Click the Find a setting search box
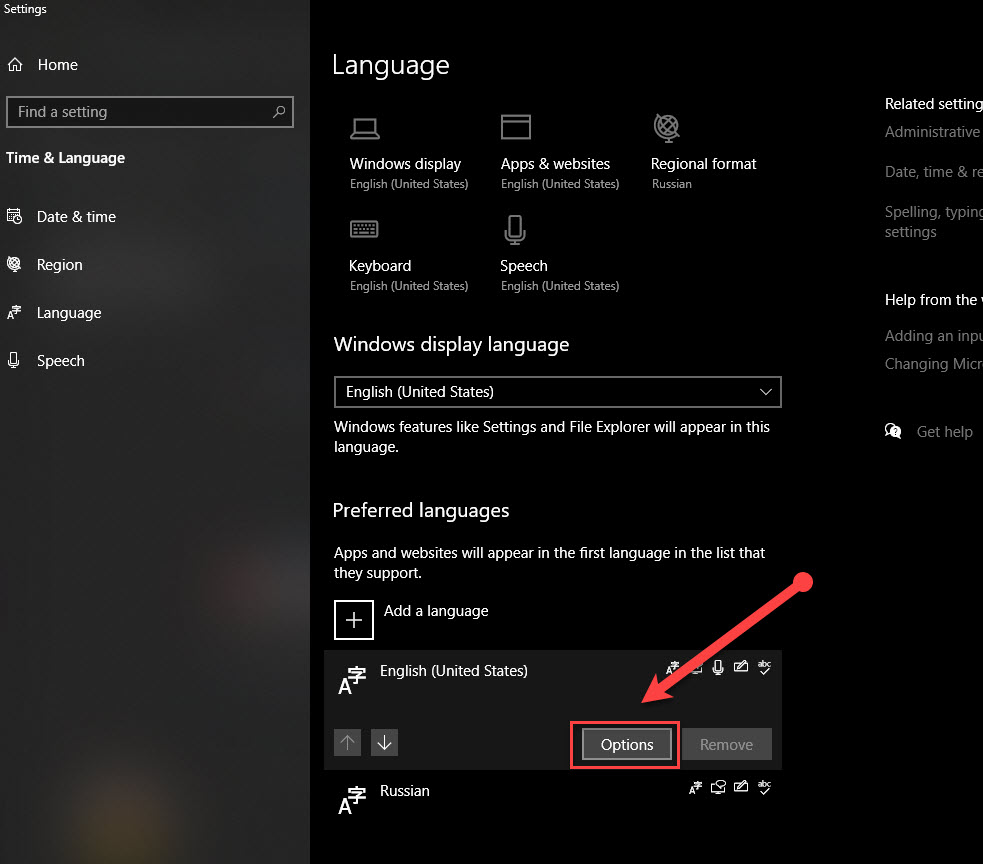The height and width of the screenshot is (864, 983). tap(150, 112)
